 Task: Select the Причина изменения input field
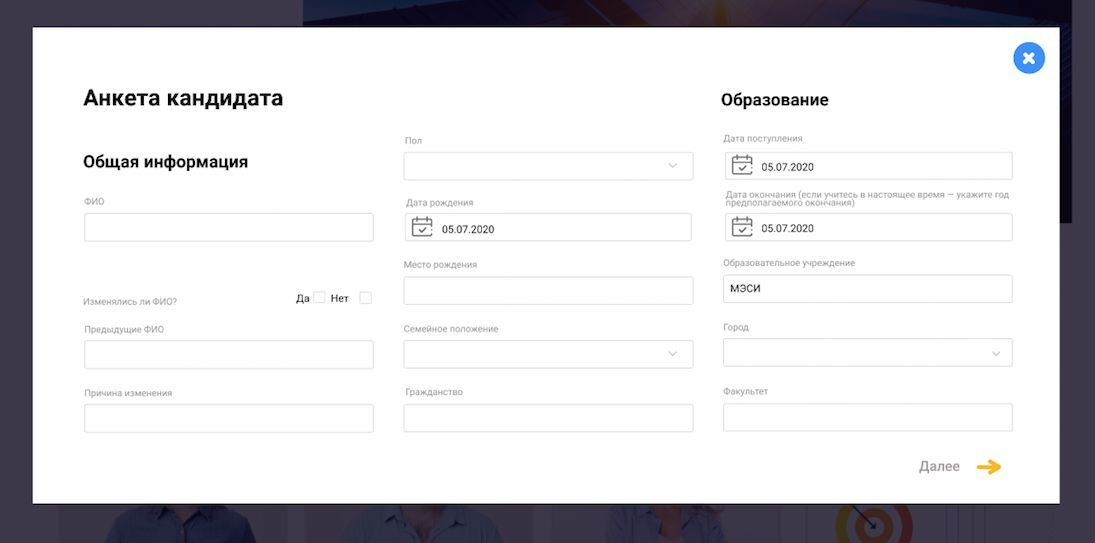[x=228, y=418]
